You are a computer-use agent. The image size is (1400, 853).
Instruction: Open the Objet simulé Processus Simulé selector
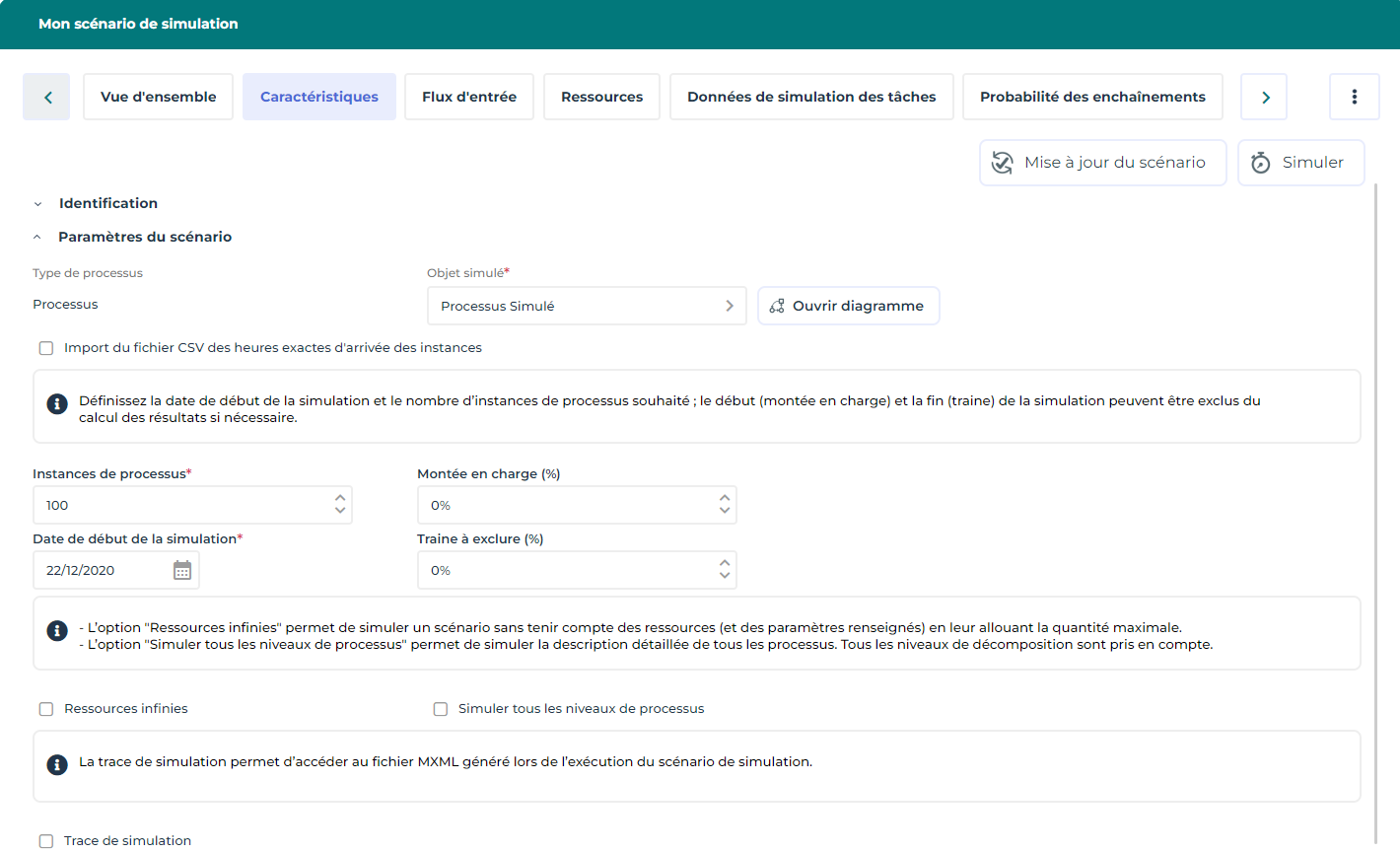[586, 306]
